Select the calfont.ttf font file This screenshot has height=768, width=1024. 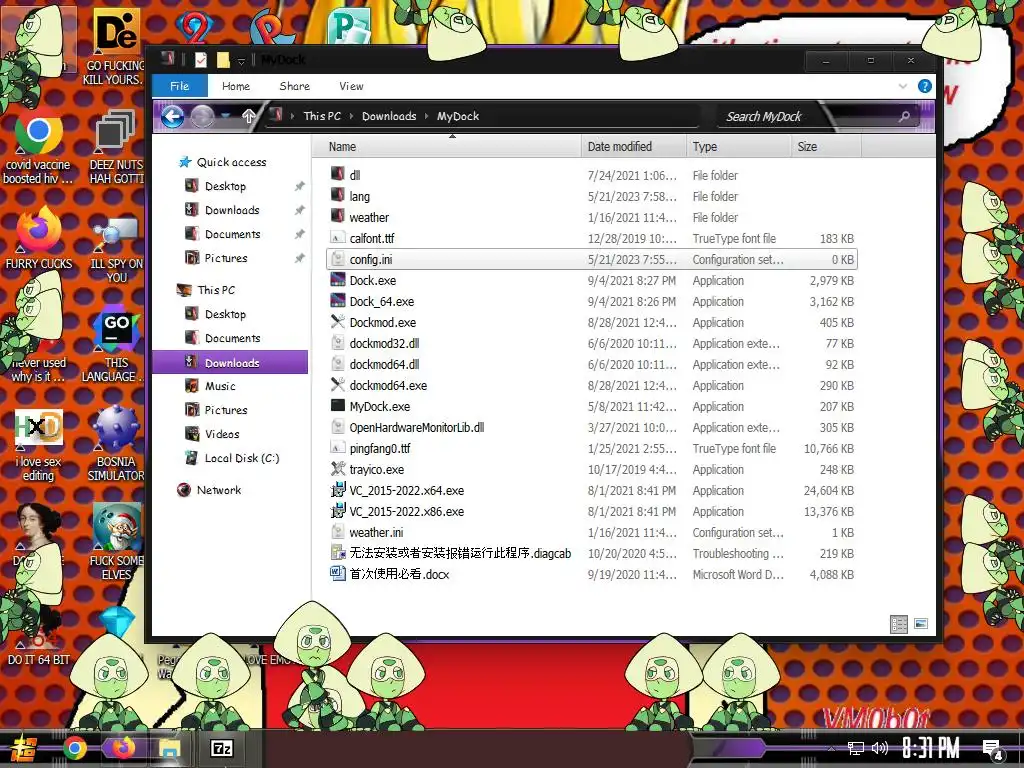pos(372,238)
